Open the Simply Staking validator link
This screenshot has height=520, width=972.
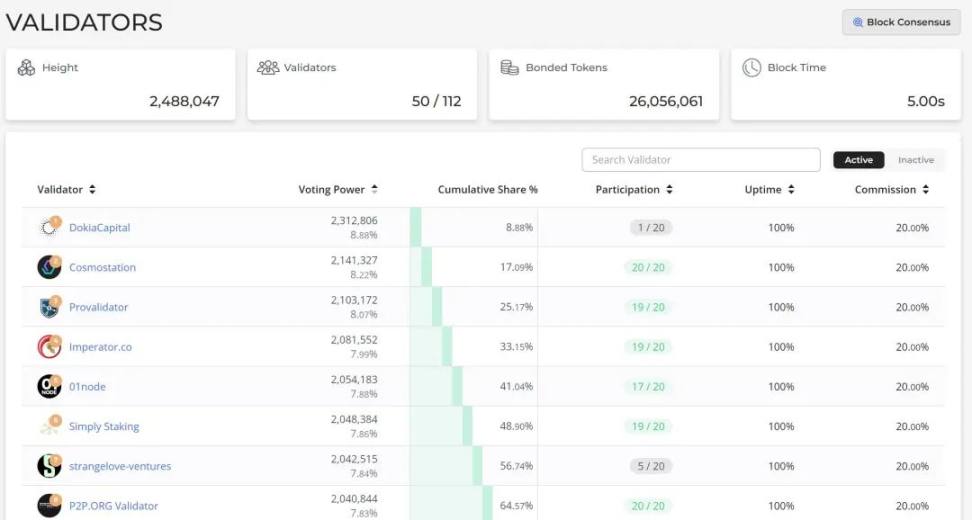click(104, 427)
